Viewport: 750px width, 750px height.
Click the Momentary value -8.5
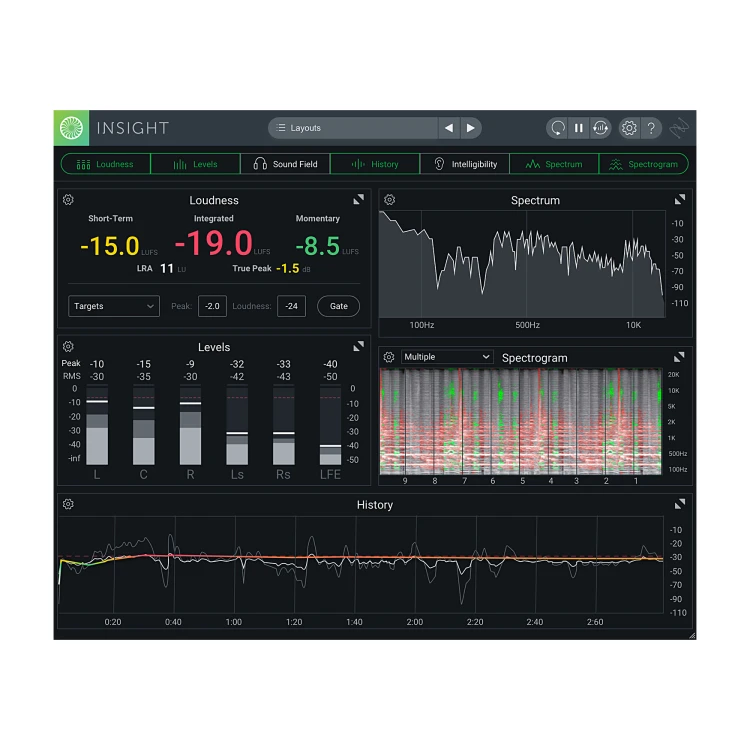coord(318,246)
